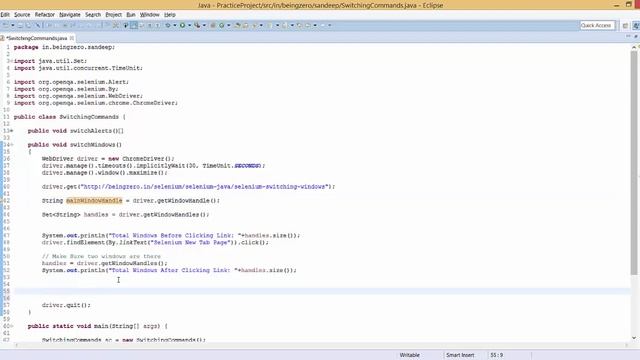
Task: Open the Source menu
Action: click(x=22, y=15)
